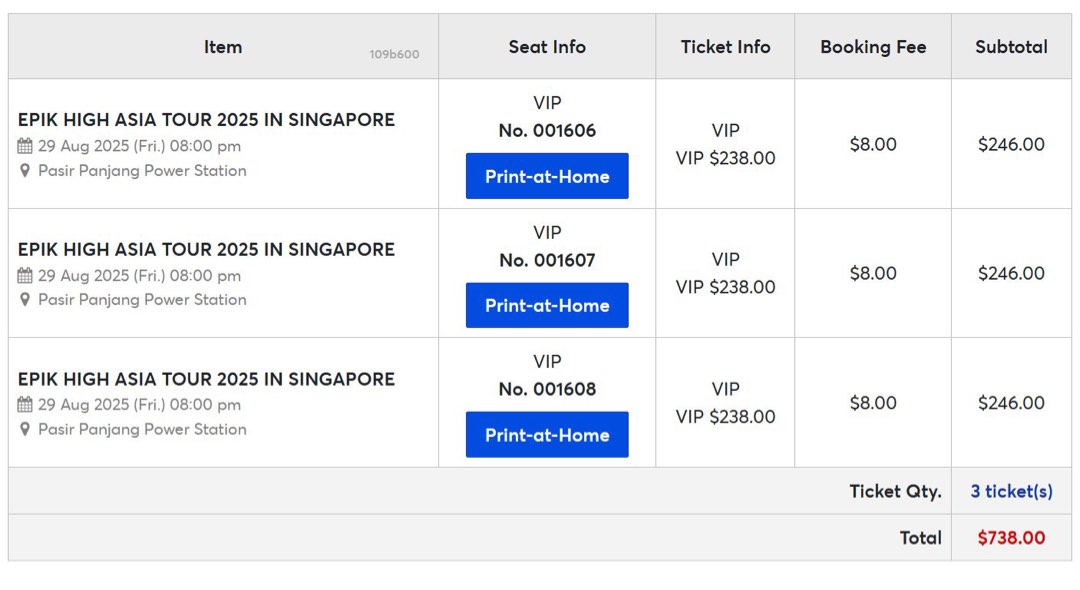This screenshot has height=590, width=1080.
Task: Click the location pin icon on the second ticket row
Action: click(23, 300)
